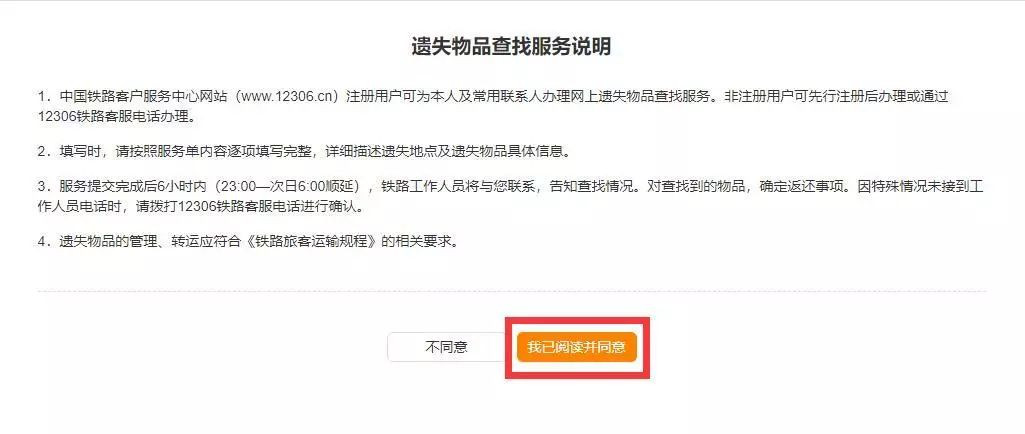Screen dimensions: 1025x434
Task: Click the 的相关要求 text ending item 4
Action: coord(413,241)
